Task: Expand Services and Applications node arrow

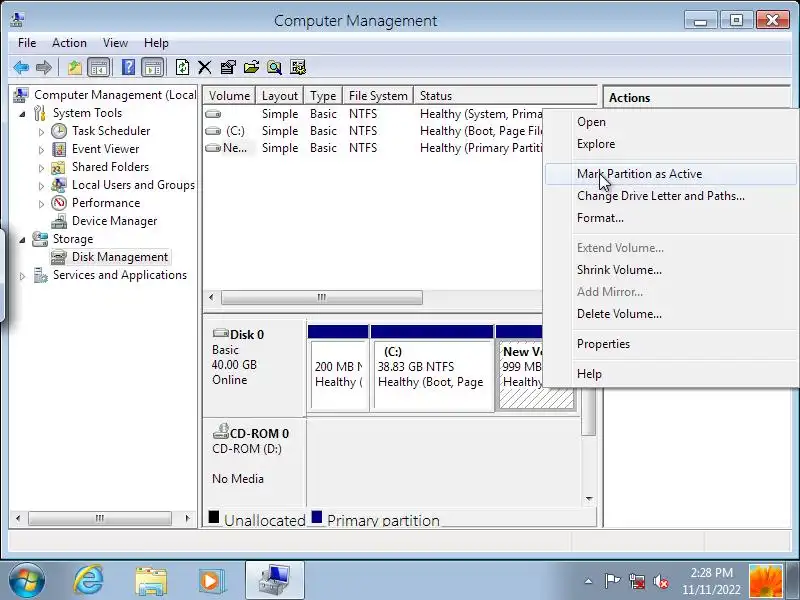Action: [x=22, y=276]
